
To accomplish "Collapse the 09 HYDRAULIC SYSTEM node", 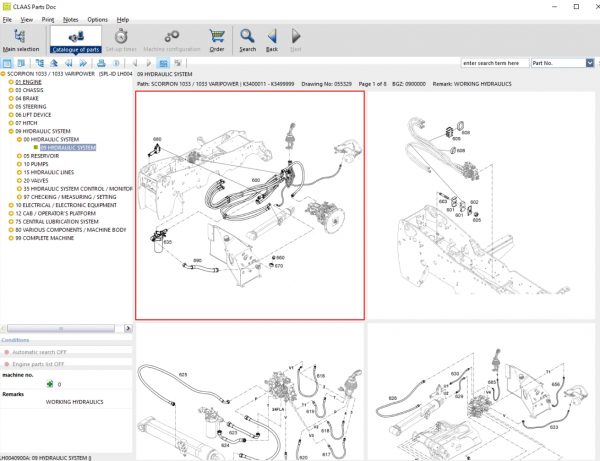I will click(x=11, y=131).
